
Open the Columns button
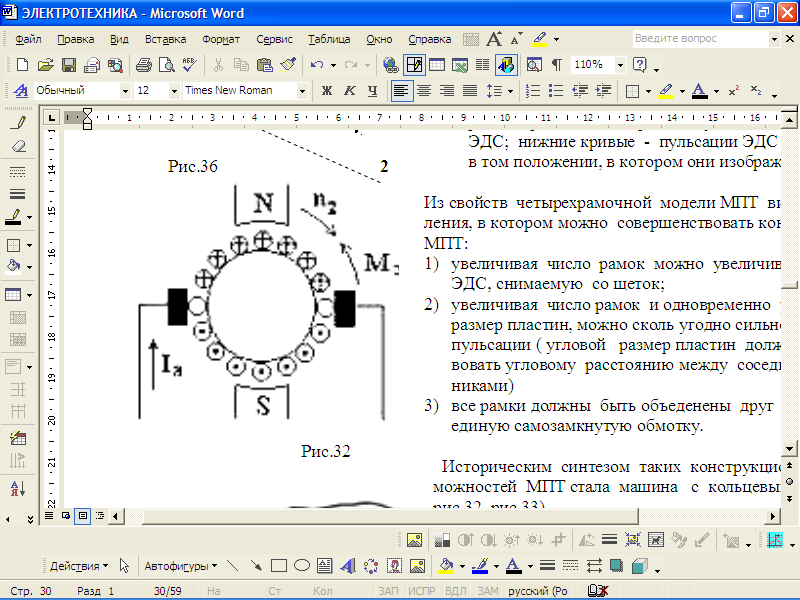coord(482,65)
